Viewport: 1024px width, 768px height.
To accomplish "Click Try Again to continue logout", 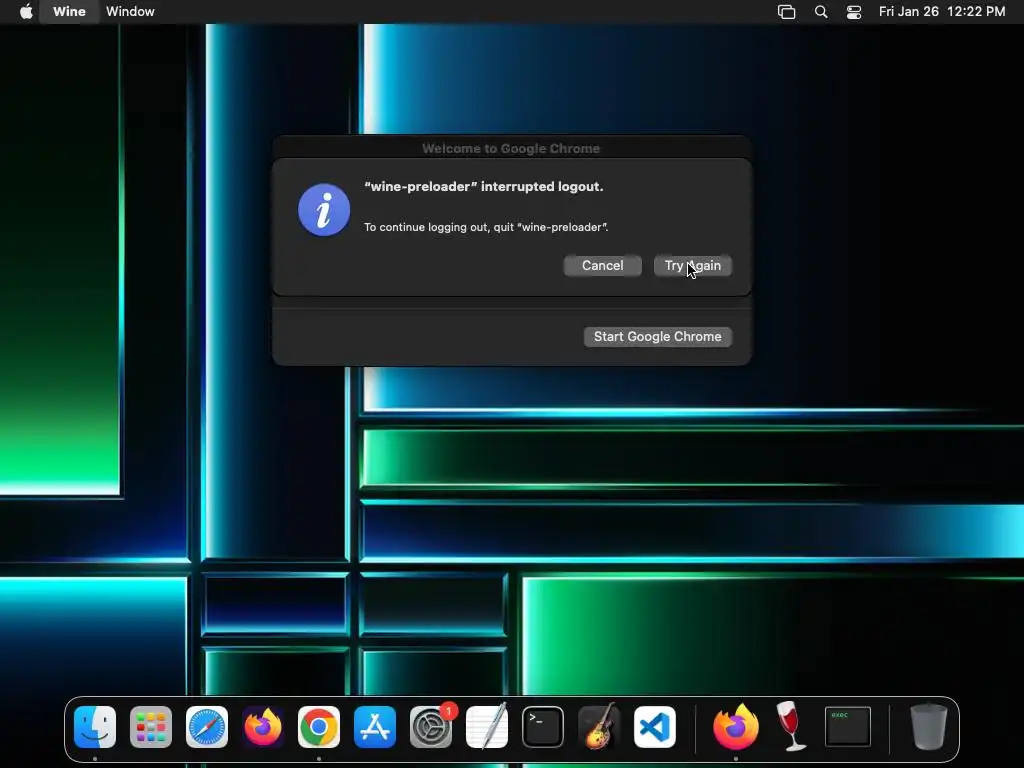I will 693,266.
